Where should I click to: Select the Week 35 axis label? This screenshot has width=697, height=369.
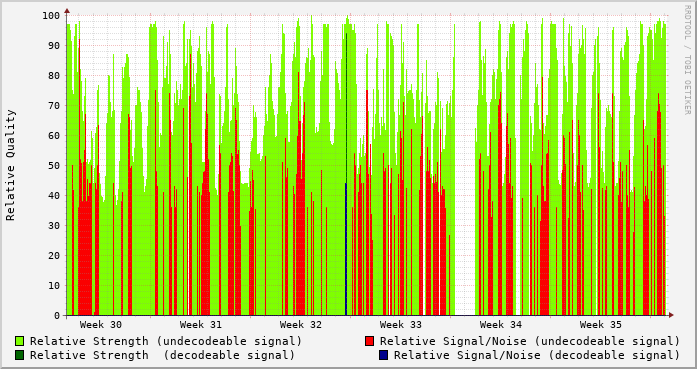pos(601,325)
